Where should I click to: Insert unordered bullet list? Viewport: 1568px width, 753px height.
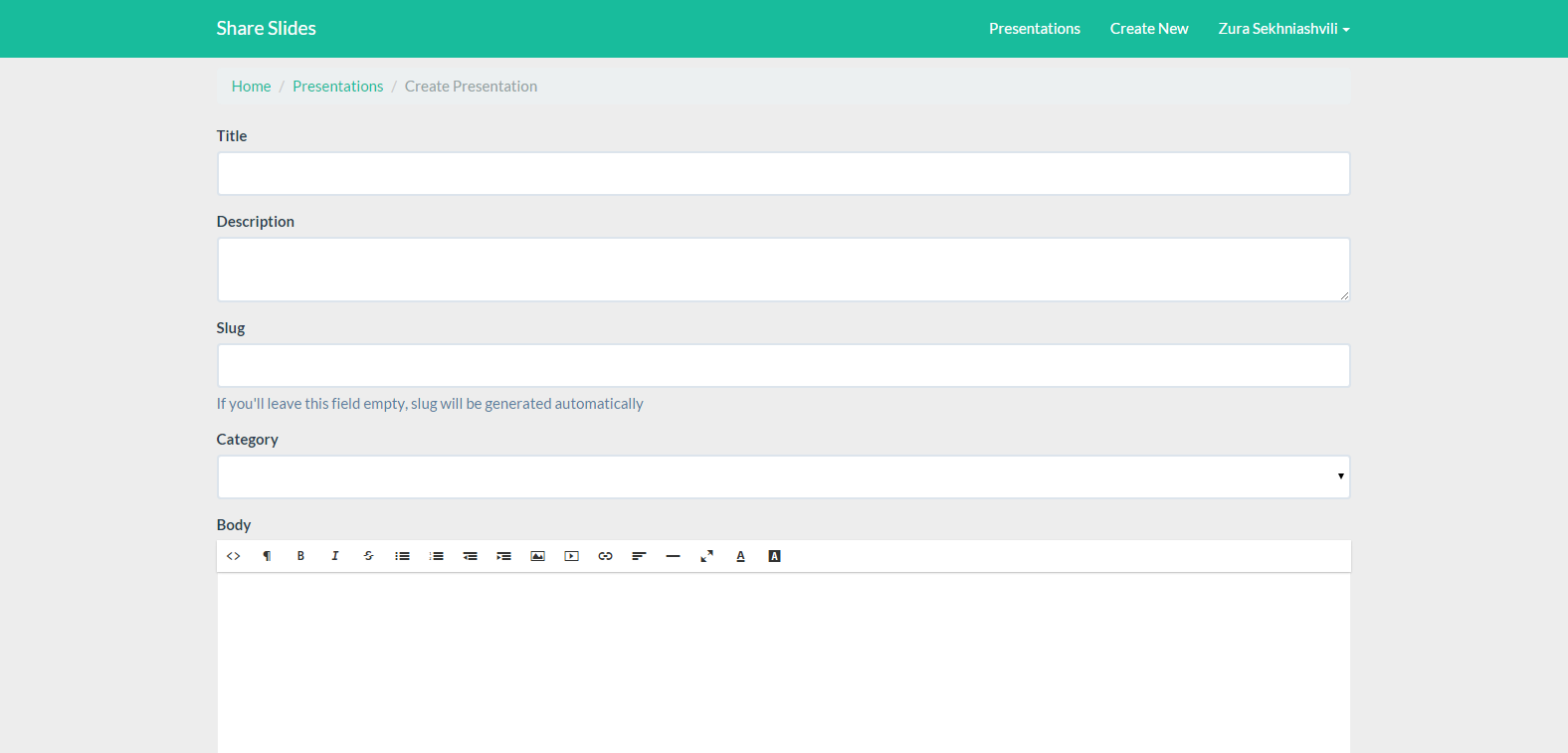pyautogui.click(x=402, y=556)
